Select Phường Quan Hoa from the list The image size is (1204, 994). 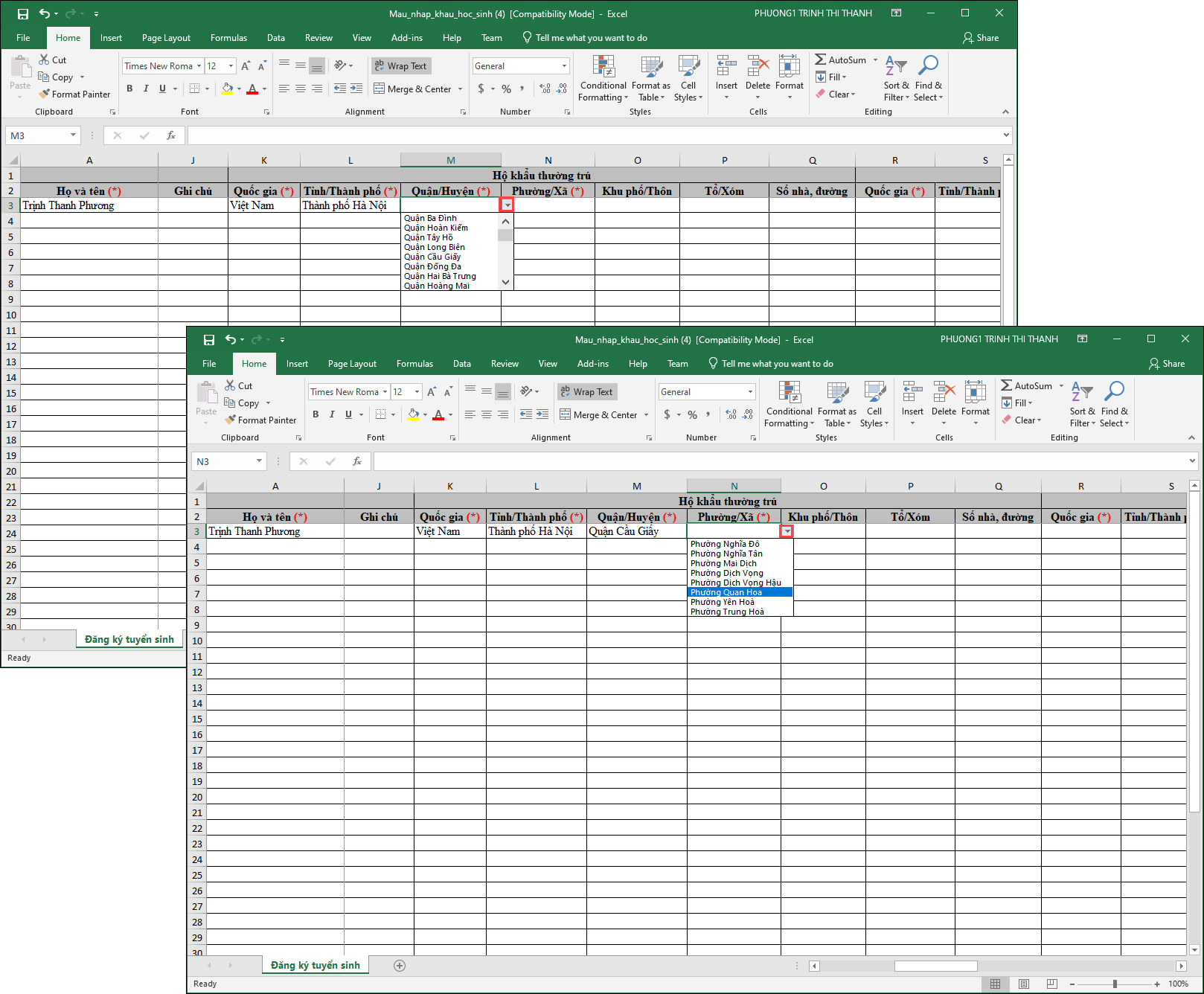pyautogui.click(x=726, y=592)
